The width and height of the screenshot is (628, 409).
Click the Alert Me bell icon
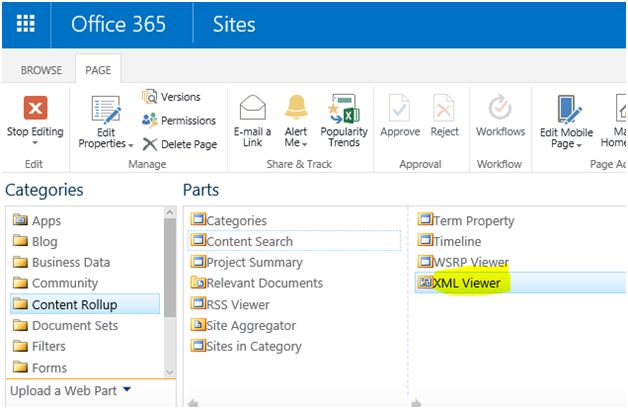tap(296, 107)
